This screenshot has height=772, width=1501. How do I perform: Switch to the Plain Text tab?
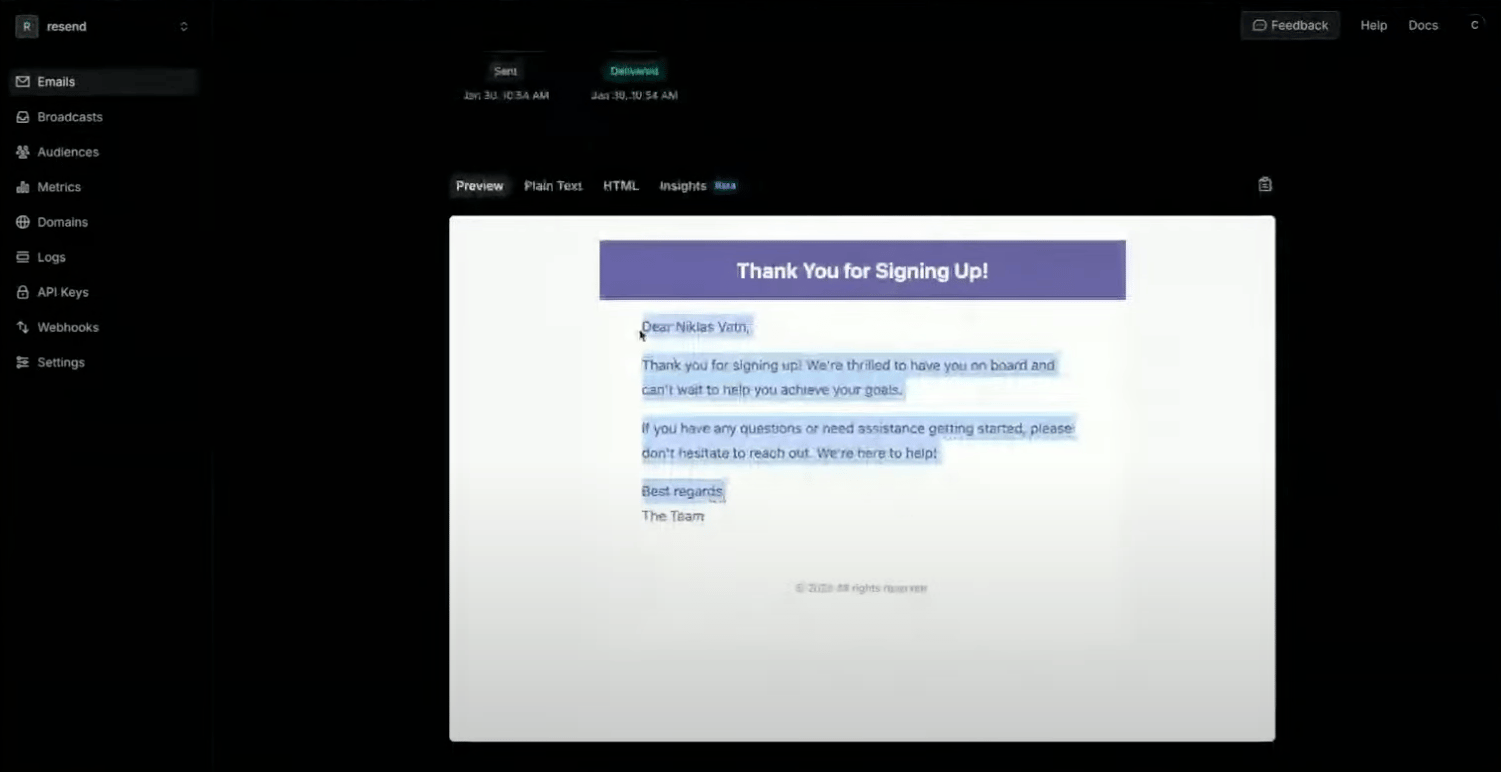pos(553,186)
